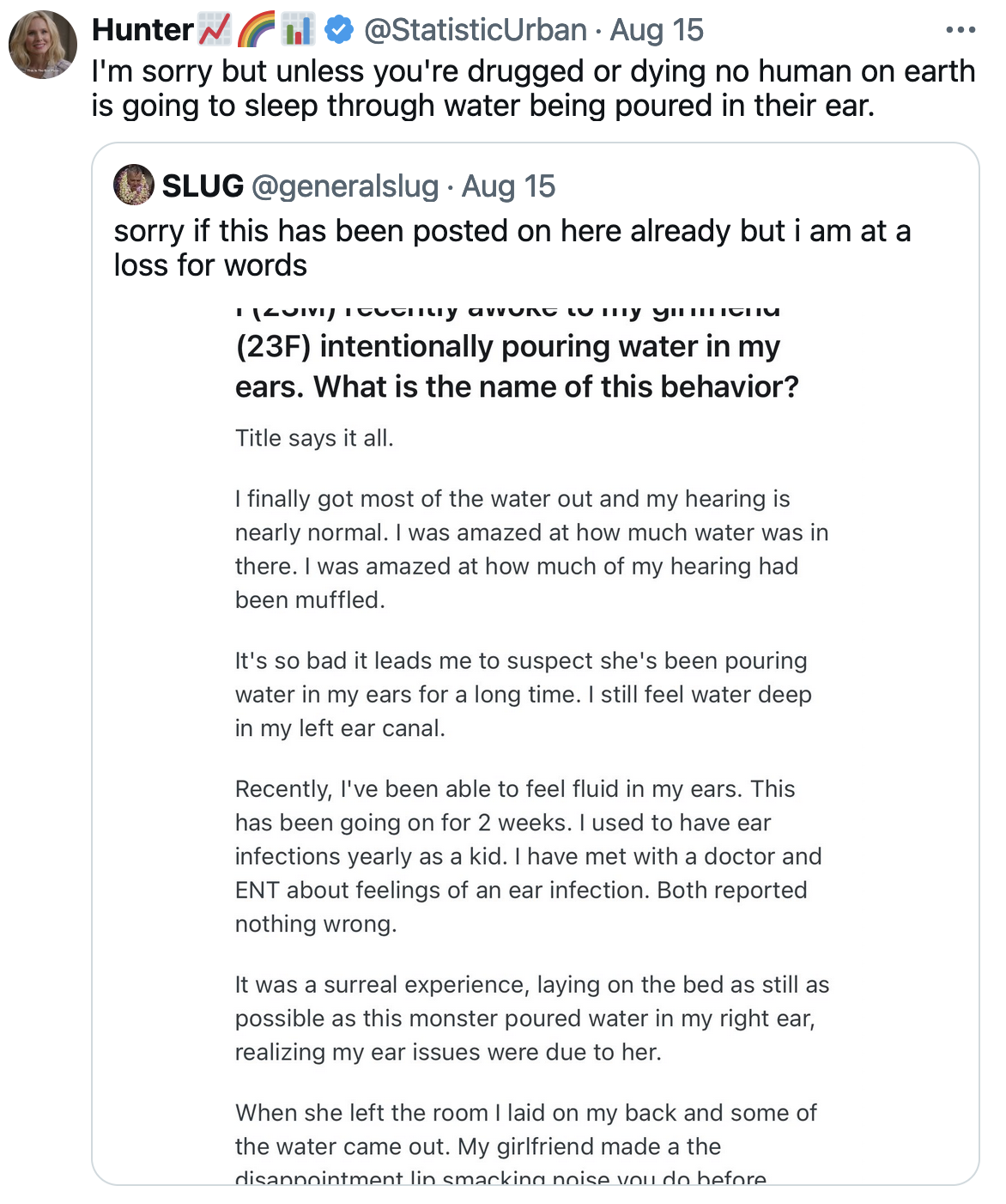1006x1204 pixels.
Task: Open Hunter's profile picture
Action: pyautogui.click(x=43, y=45)
